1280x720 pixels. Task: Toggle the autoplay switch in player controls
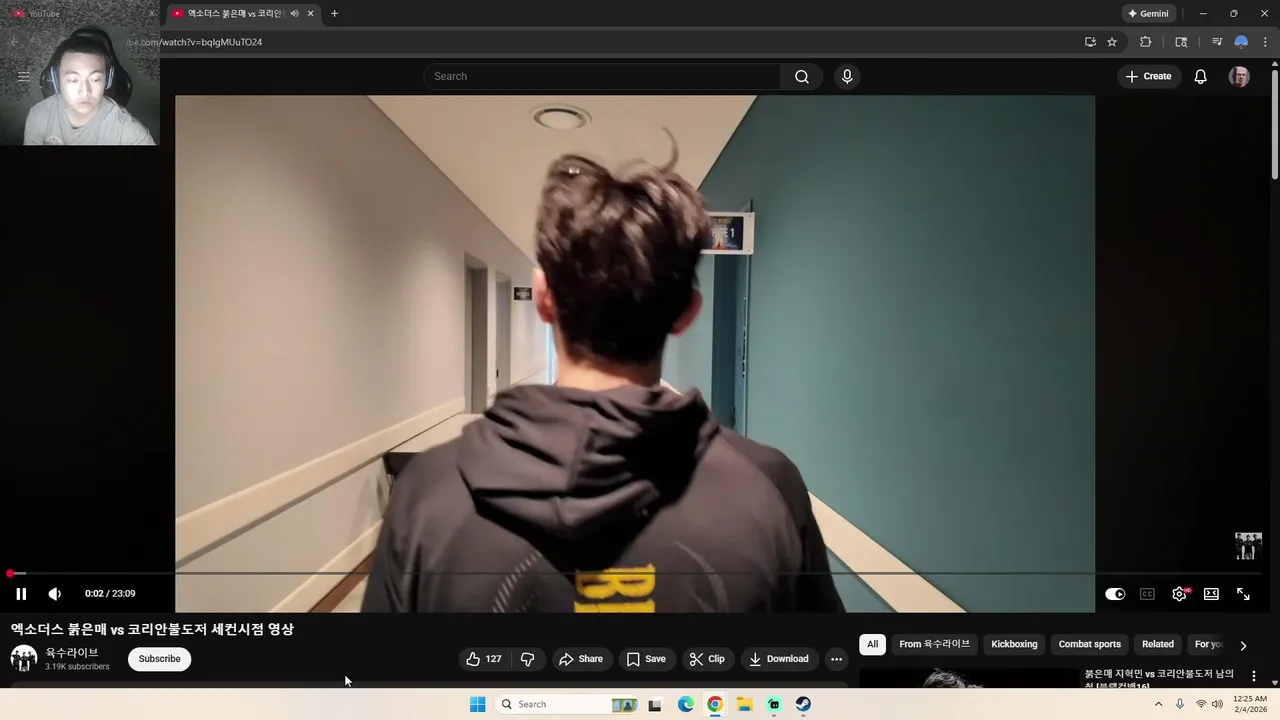point(1115,594)
